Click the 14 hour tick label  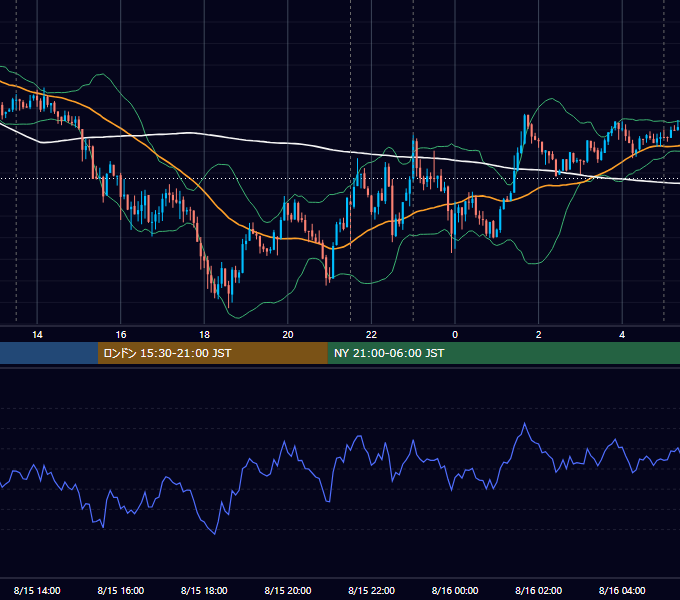click(37, 335)
